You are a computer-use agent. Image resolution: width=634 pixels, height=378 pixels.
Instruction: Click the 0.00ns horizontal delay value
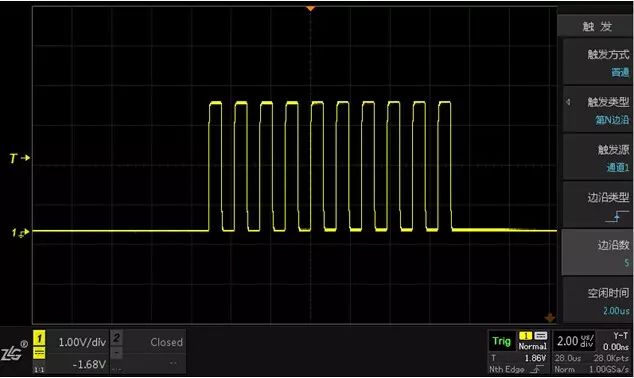coord(615,347)
